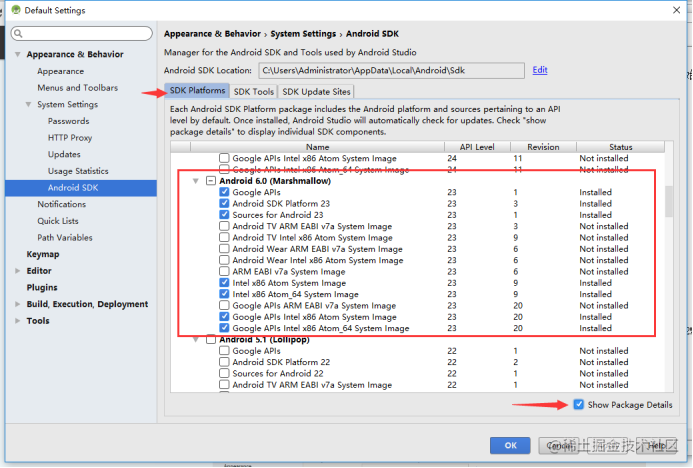Switch to SDK Tools tab
The image size is (693, 468).
click(x=254, y=91)
